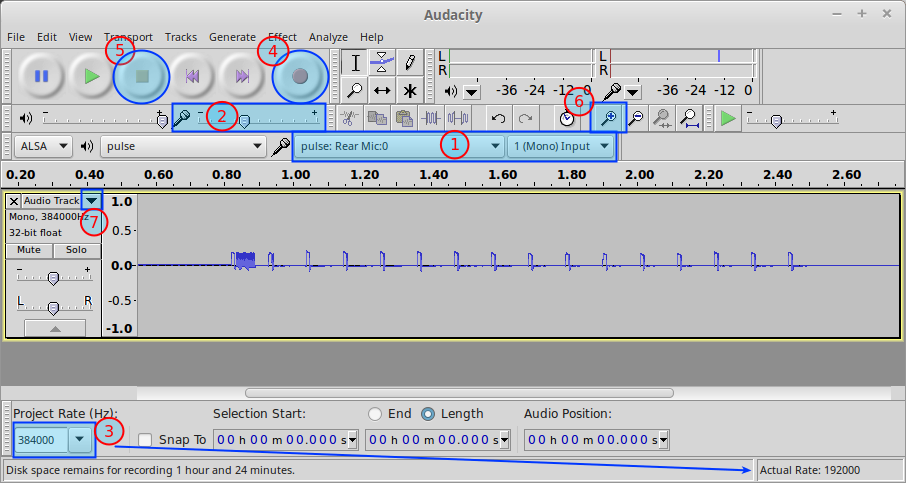
Task: Open the output meter options dropdown
Action: [472, 92]
